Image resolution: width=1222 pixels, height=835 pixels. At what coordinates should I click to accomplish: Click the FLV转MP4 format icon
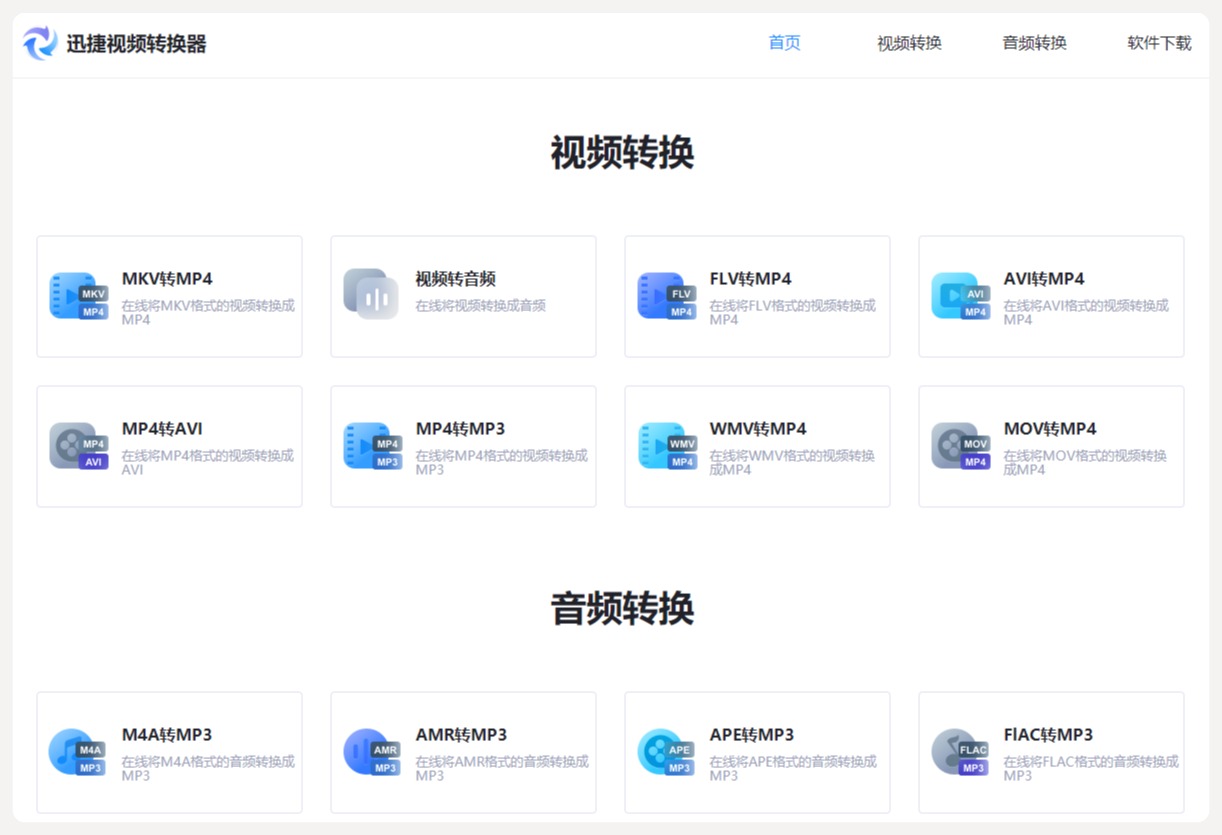click(x=664, y=297)
